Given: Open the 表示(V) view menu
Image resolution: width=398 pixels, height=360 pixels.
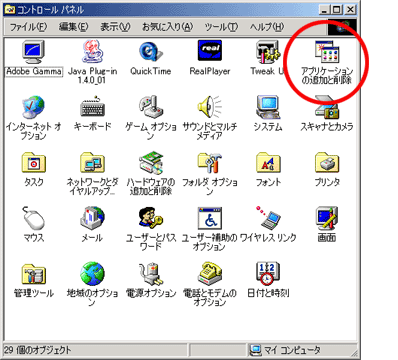Looking at the screenshot, I should click(115, 27).
